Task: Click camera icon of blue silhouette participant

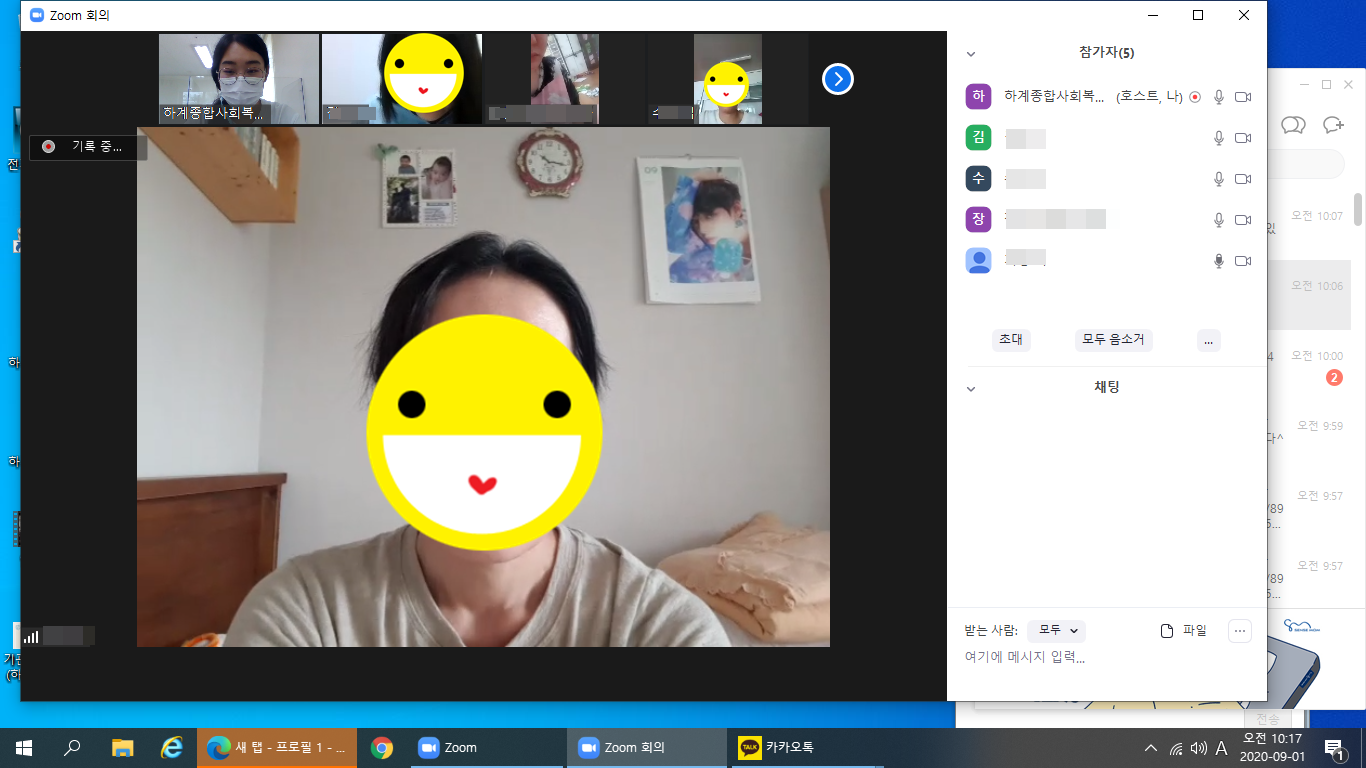Action: click(x=1243, y=261)
